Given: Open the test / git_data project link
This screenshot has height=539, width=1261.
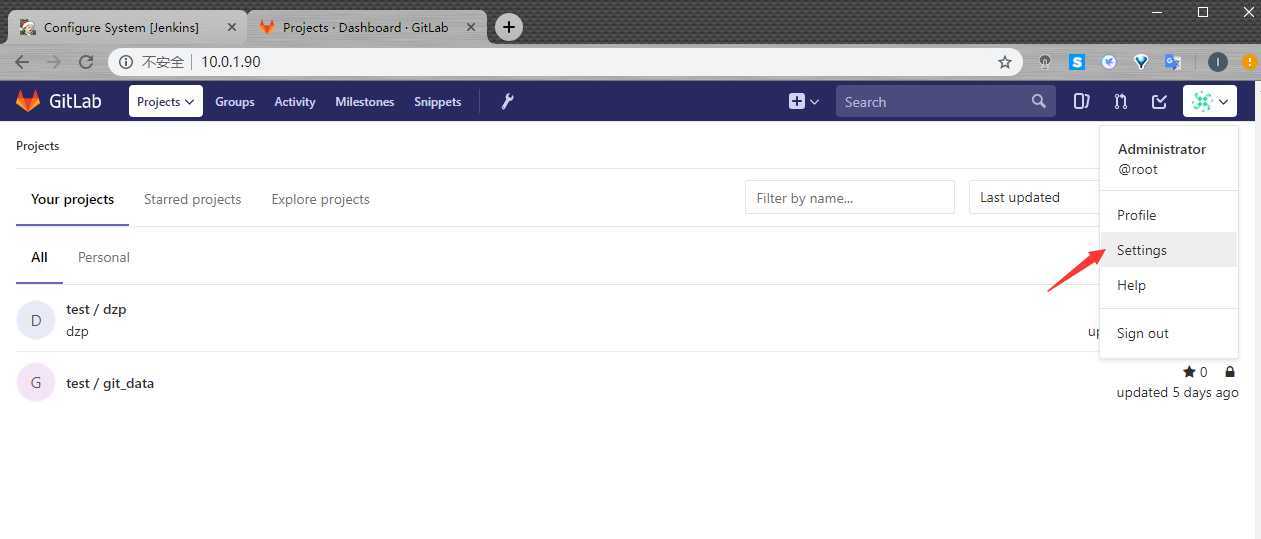Looking at the screenshot, I should [110, 383].
